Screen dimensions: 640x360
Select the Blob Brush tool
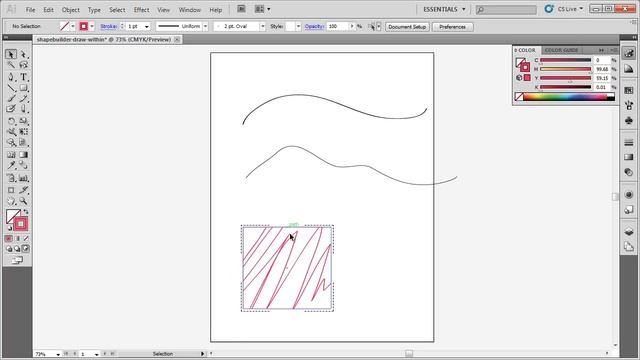(11, 109)
